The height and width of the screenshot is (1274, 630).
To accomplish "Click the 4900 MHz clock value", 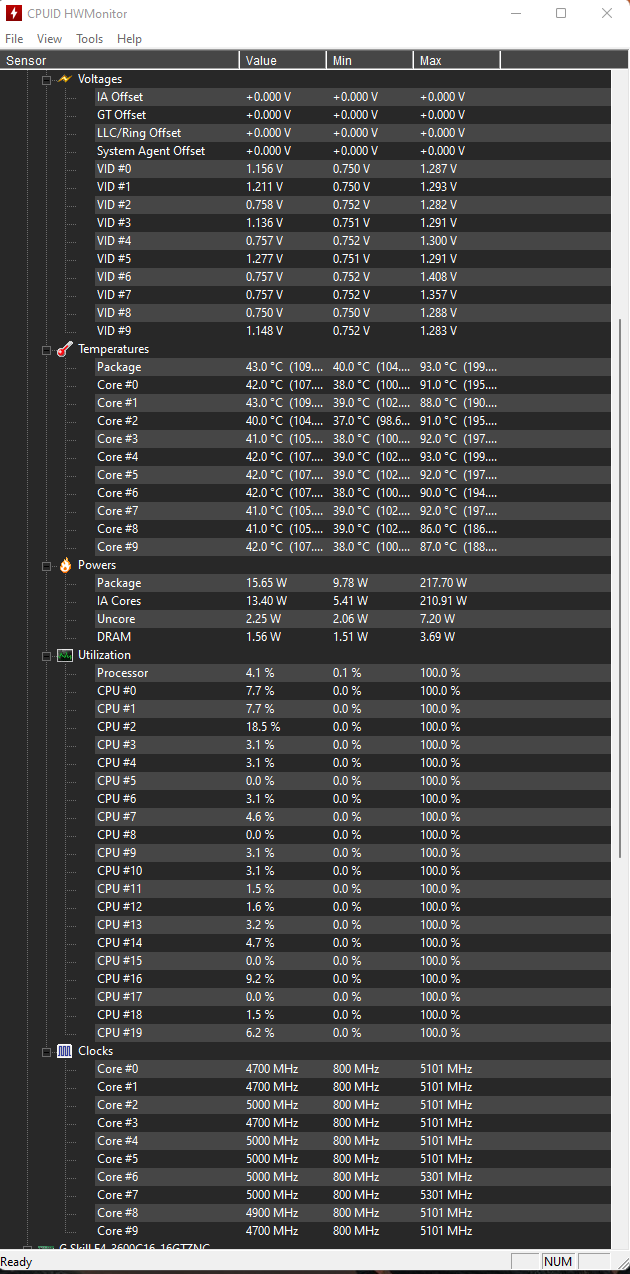I will 272,1213.
